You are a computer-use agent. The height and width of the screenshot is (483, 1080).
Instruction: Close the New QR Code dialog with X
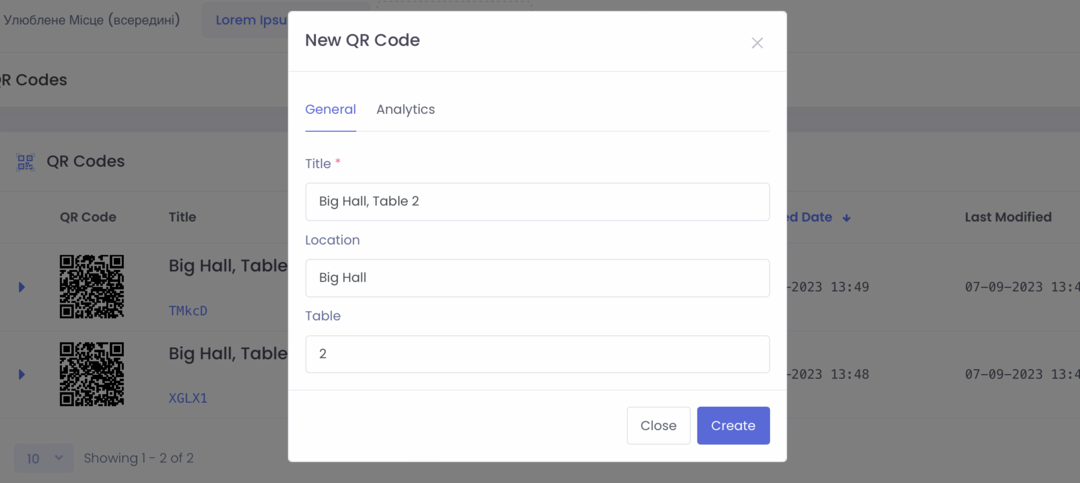[x=757, y=43]
